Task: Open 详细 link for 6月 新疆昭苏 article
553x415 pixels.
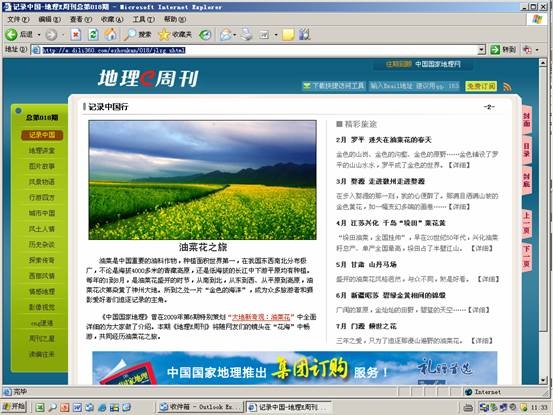Action: (x=479, y=310)
